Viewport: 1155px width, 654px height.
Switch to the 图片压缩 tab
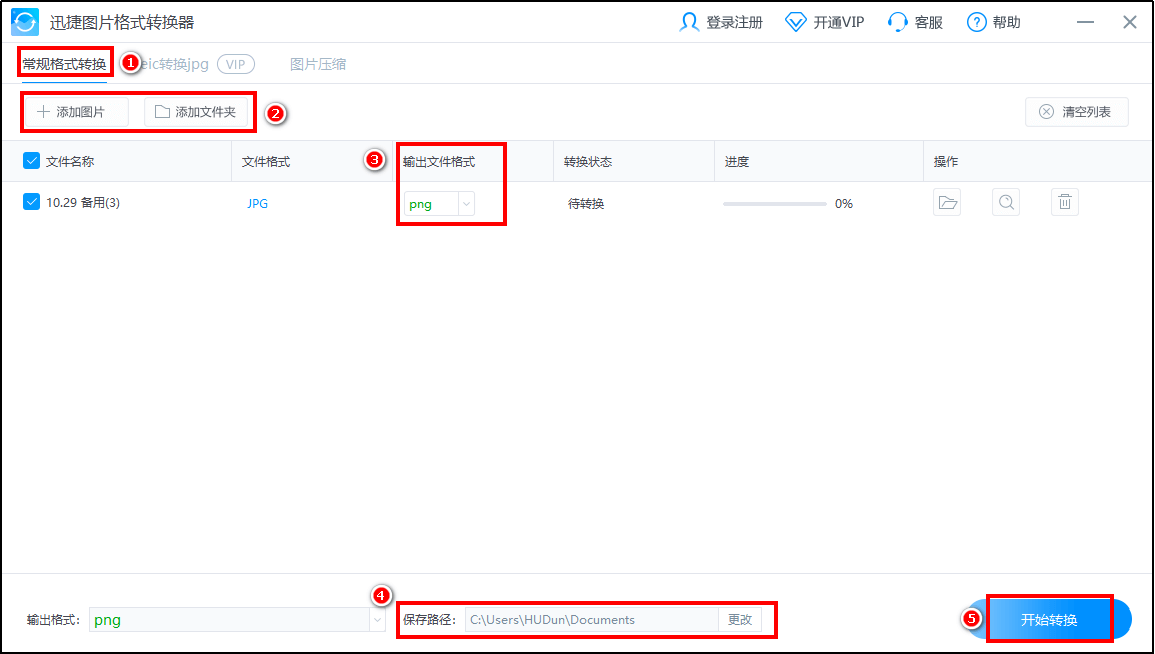[318, 64]
